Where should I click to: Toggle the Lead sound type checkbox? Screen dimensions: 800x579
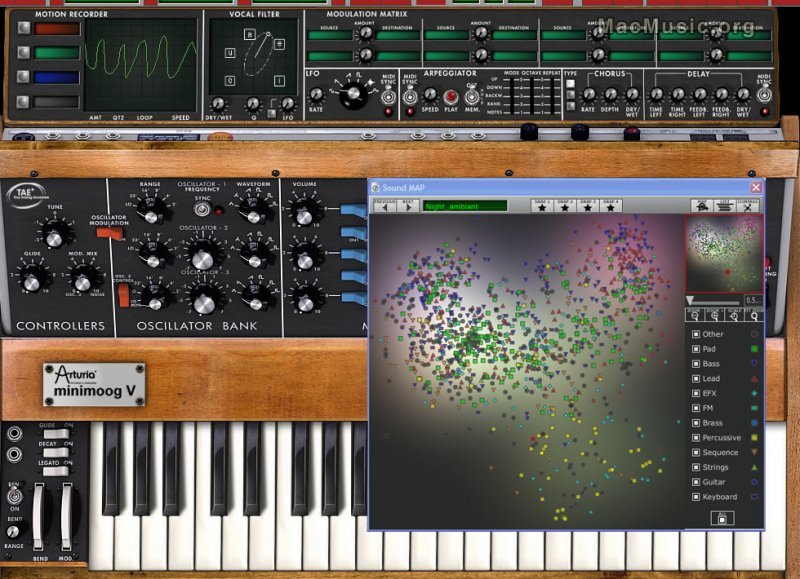pyautogui.click(x=695, y=379)
